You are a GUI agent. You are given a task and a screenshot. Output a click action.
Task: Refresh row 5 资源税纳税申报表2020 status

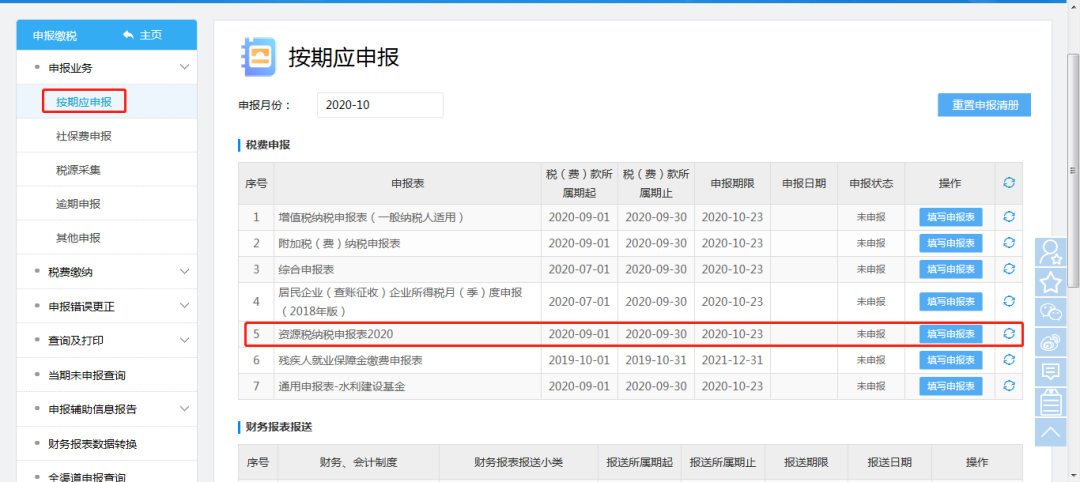(x=1009, y=334)
